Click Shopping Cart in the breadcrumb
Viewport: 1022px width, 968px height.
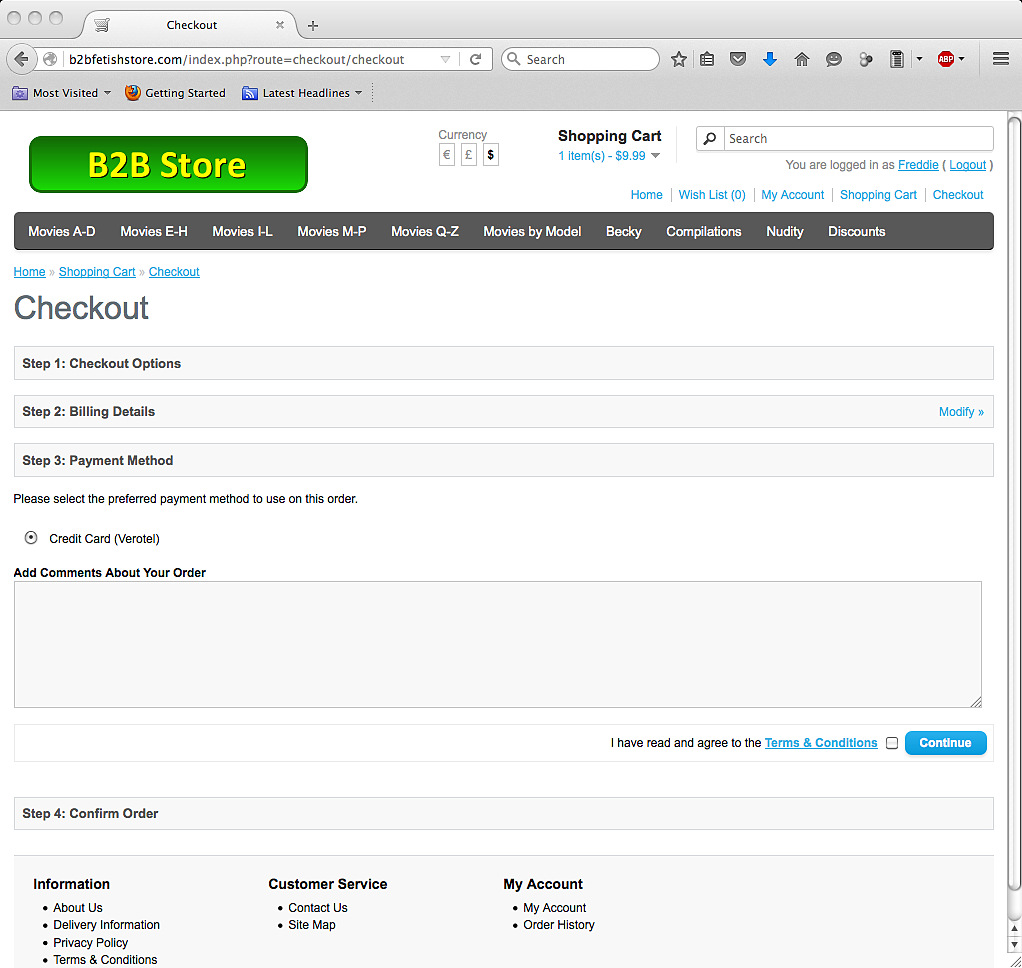click(97, 272)
